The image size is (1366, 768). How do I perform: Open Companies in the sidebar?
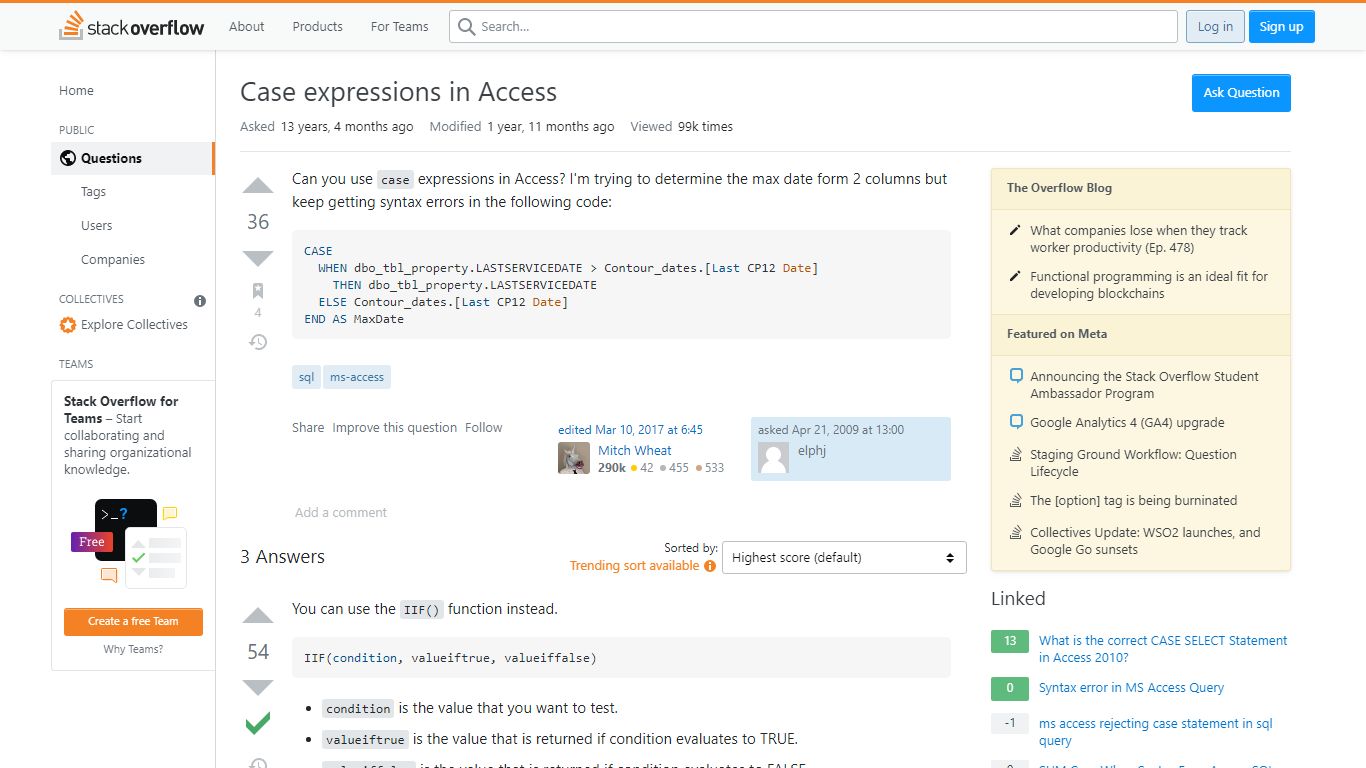click(x=113, y=260)
